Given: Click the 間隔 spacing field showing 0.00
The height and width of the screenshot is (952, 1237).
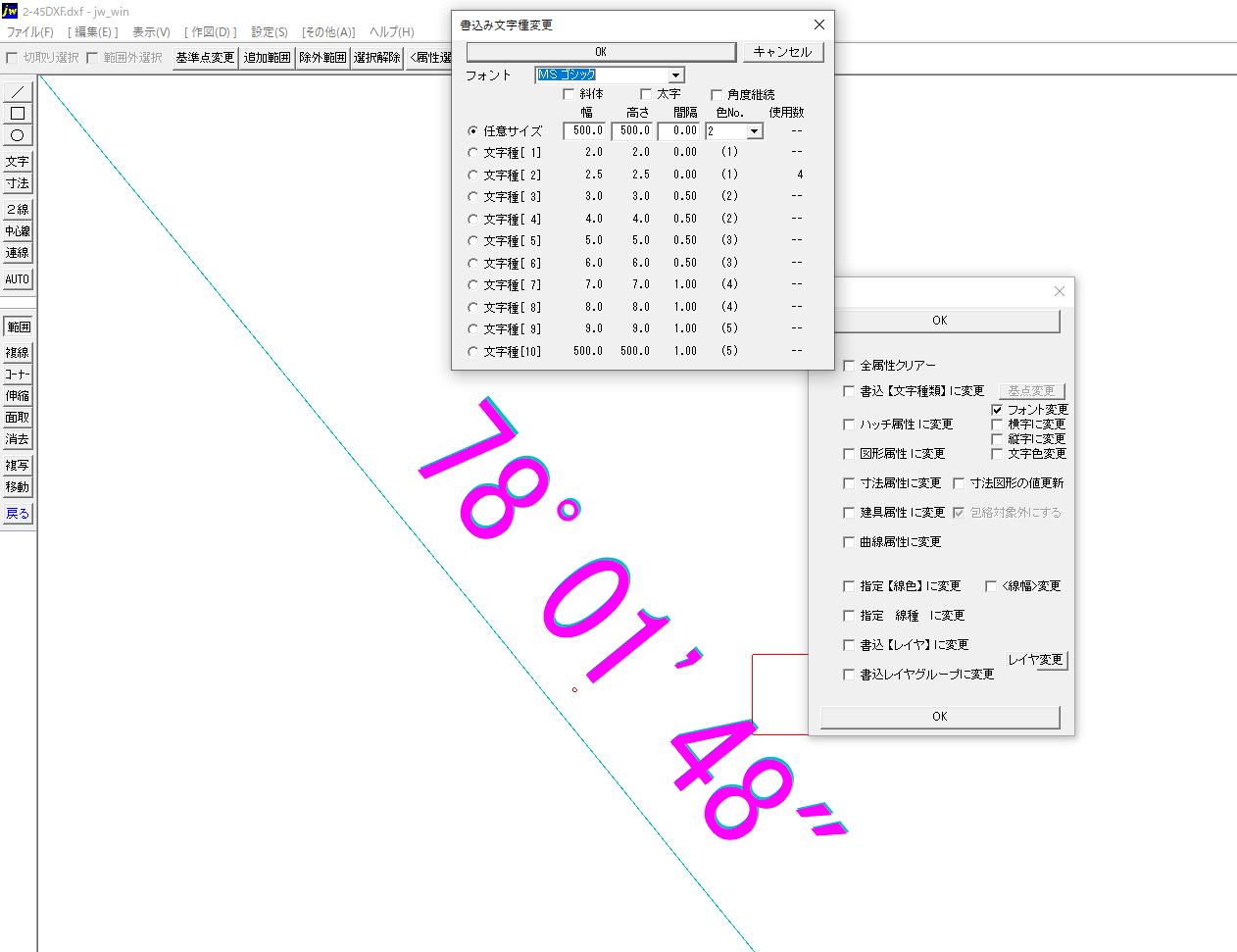Looking at the screenshot, I should (680, 131).
